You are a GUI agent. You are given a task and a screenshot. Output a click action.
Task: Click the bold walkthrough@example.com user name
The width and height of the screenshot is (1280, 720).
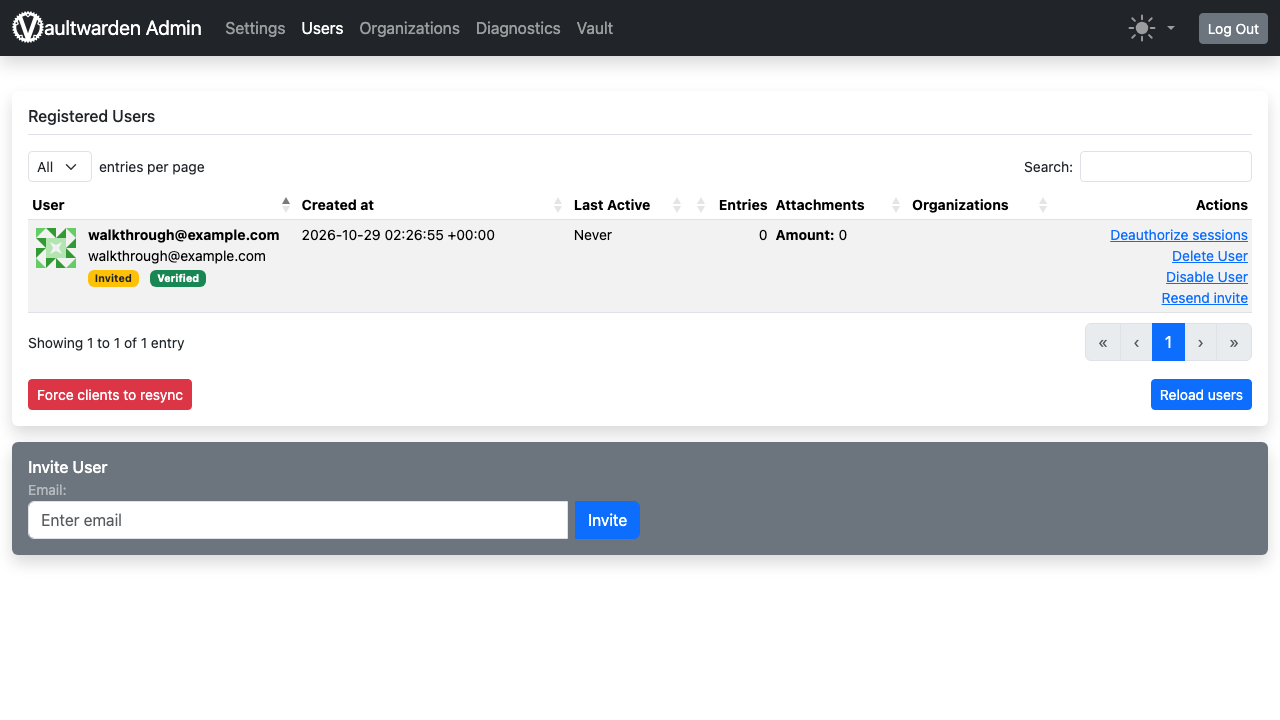point(184,235)
